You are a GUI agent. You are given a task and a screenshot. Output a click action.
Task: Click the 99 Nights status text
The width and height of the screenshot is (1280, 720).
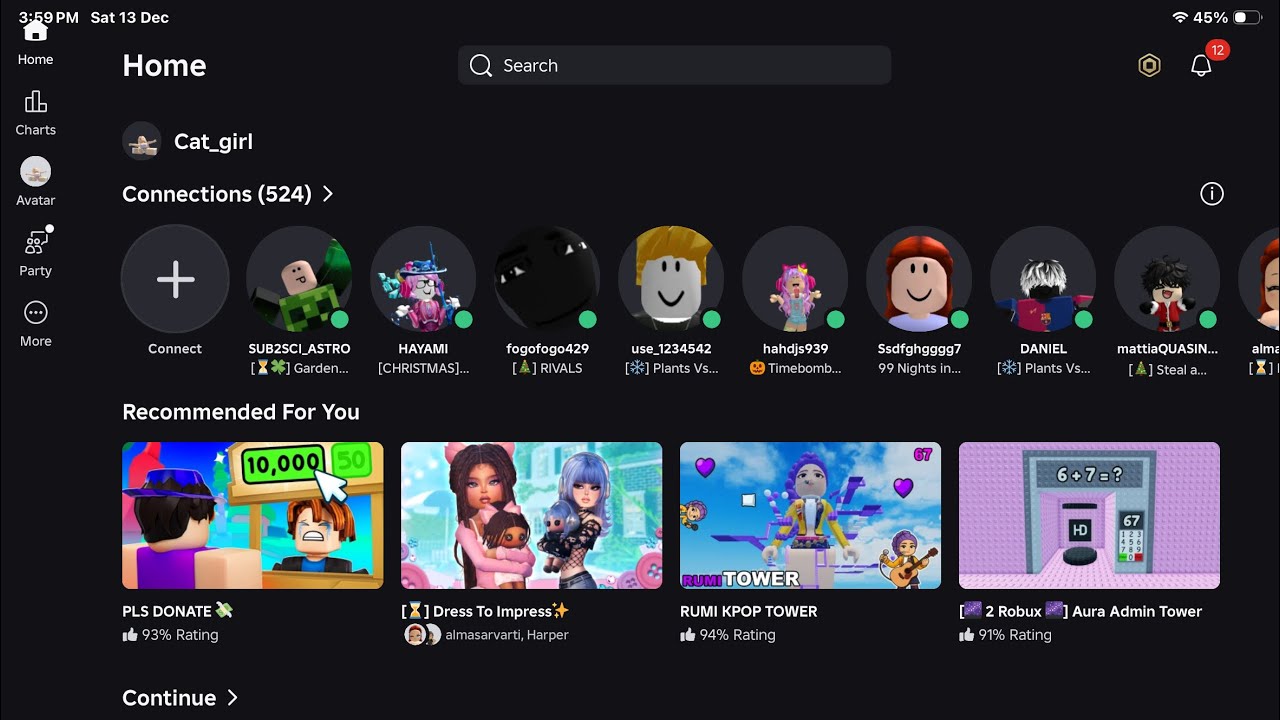(x=919, y=368)
